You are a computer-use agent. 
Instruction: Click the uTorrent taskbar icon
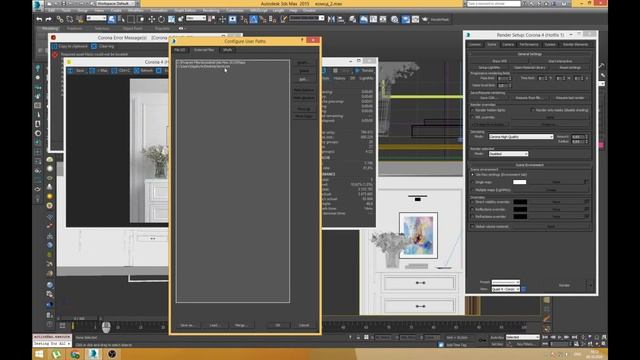pyautogui.click(x=57, y=354)
